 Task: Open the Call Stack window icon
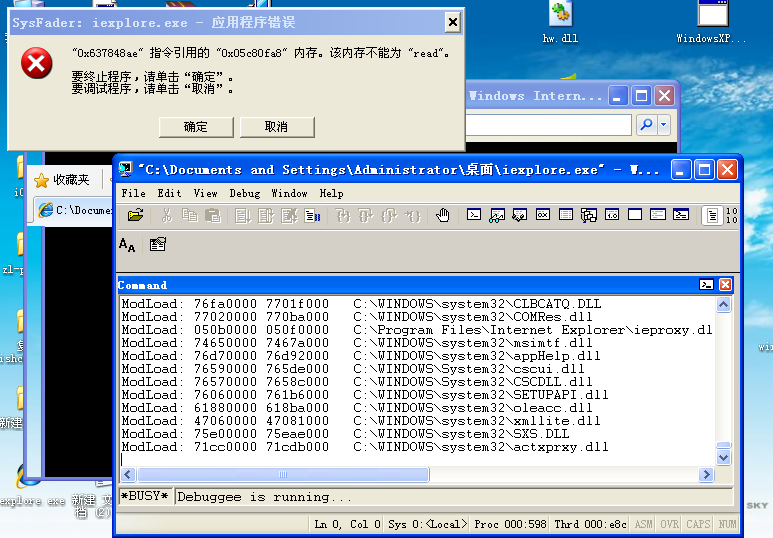tap(589, 215)
